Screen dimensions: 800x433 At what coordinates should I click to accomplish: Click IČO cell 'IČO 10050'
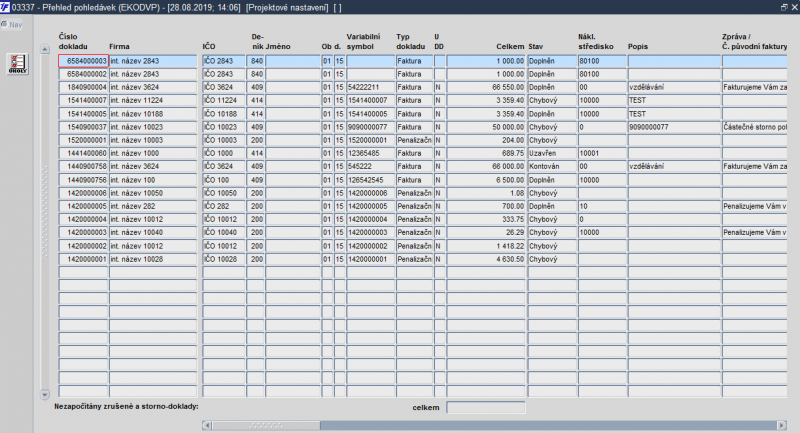(224, 193)
